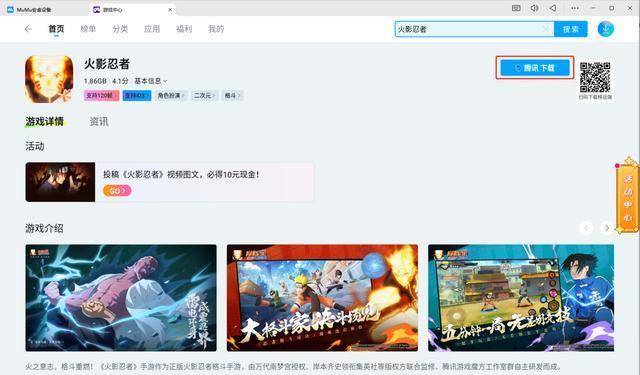This screenshot has height=375, width=640.
Task: Go back using the left arrow icon
Action: (28, 29)
